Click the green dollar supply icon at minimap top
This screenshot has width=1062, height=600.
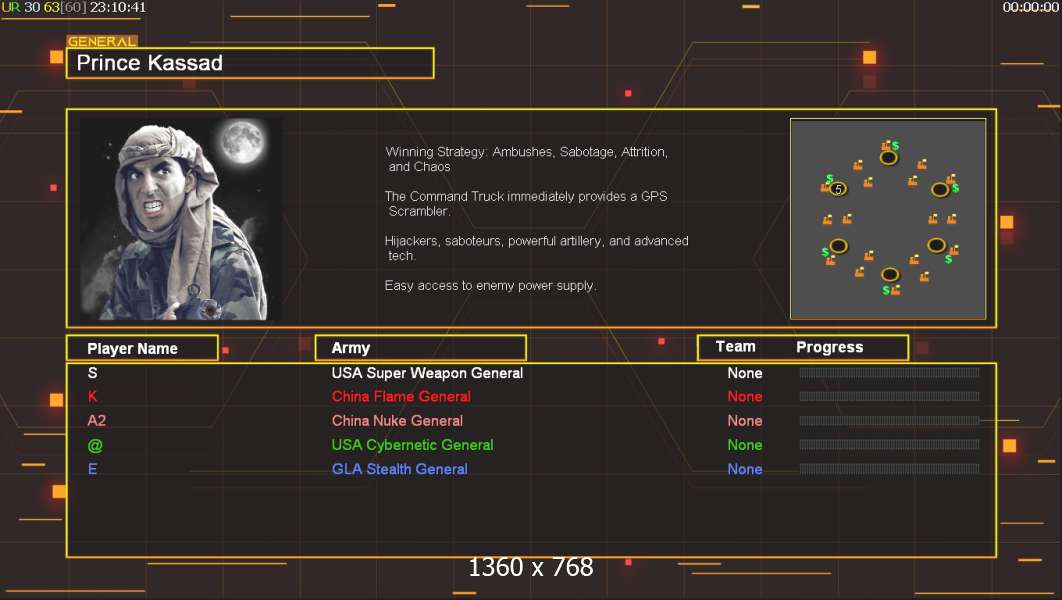tap(895, 146)
